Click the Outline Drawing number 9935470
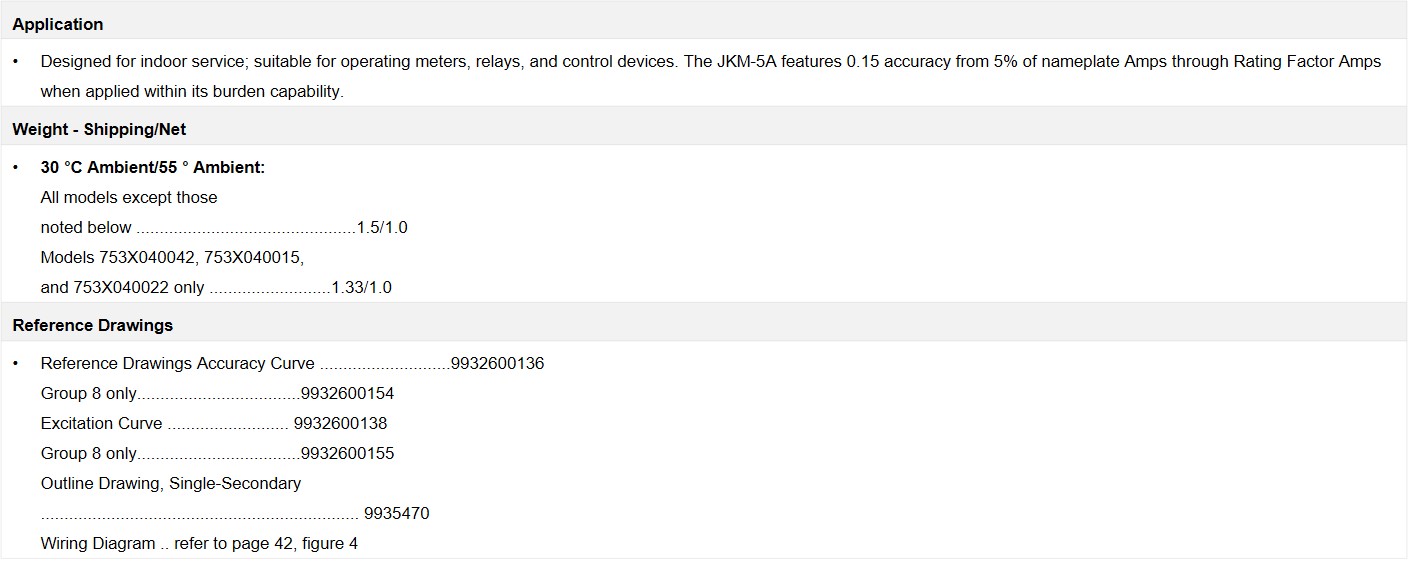This screenshot has width=1408, height=564. [397, 514]
